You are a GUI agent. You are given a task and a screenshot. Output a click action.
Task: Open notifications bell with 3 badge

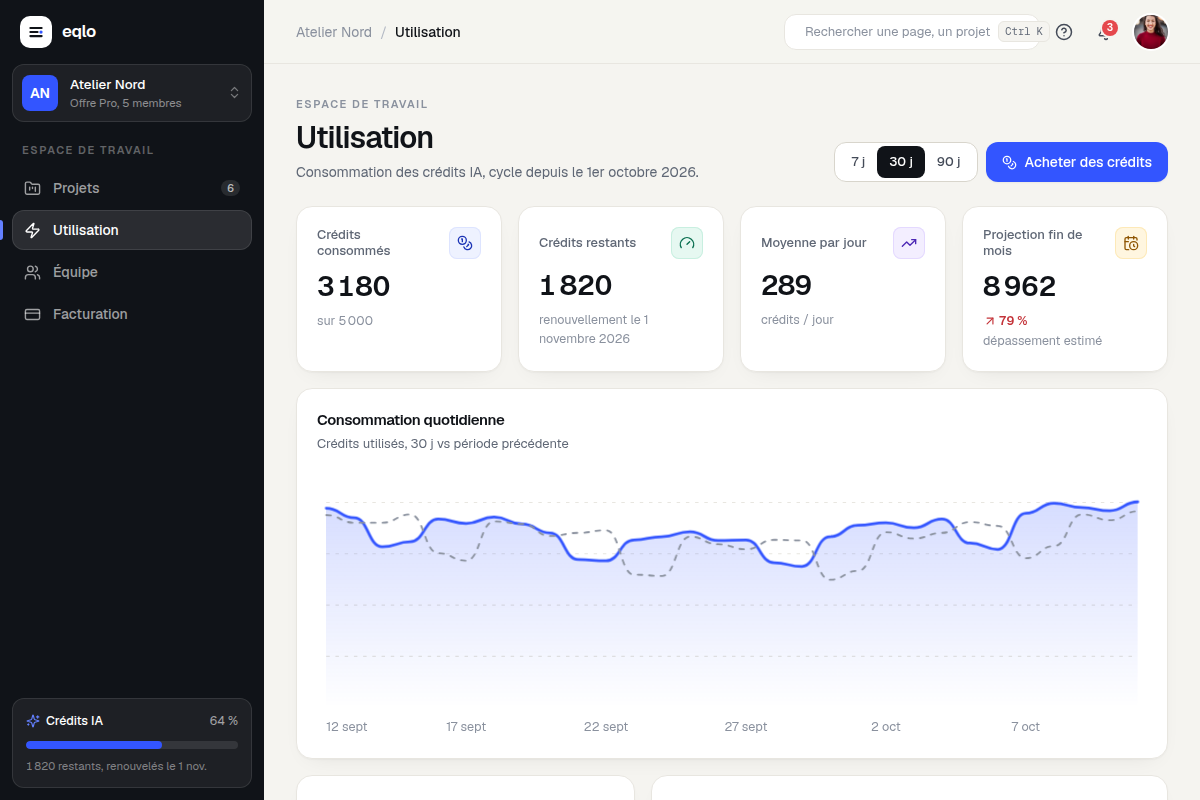click(1105, 32)
